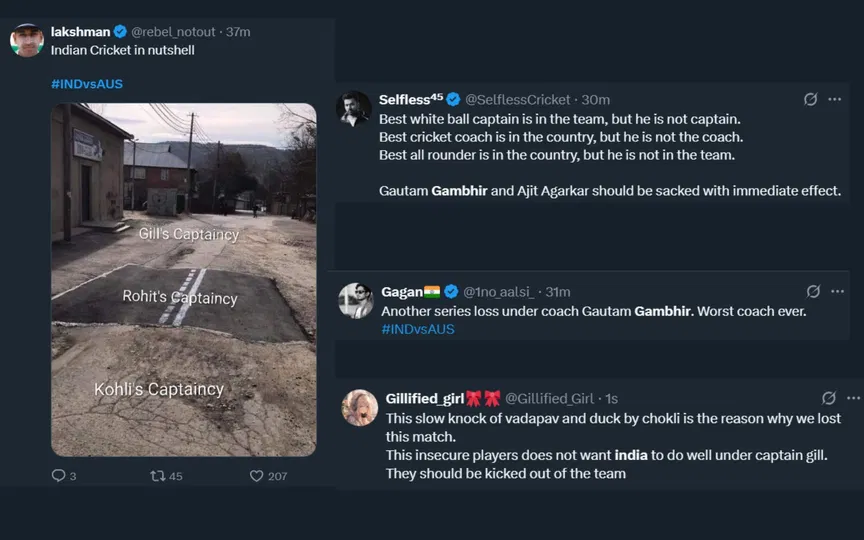The width and height of the screenshot is (864, 540).
Task: Open more options on Selfless's tweet
Action: (835, 99)
